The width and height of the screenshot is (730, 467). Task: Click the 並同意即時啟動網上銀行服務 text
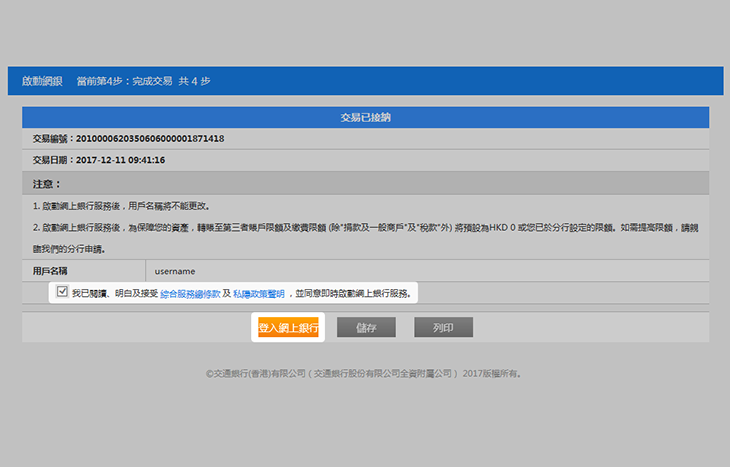pos(349,293)
